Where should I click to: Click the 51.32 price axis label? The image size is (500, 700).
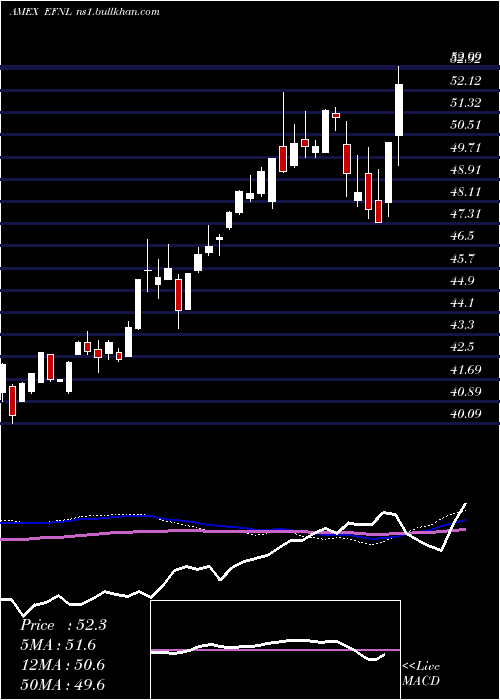[466, 103]
